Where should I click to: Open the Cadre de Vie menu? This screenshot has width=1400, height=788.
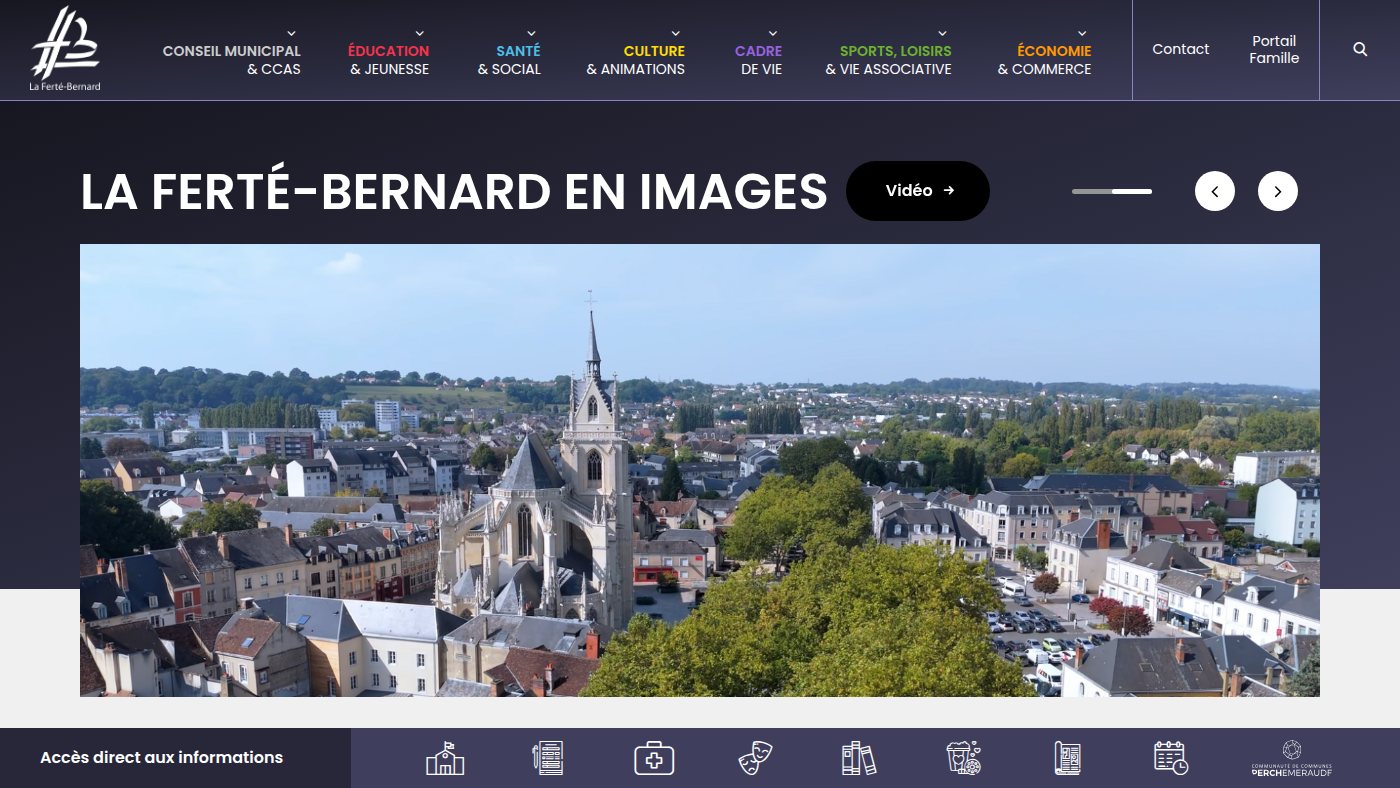pos(759,60)
